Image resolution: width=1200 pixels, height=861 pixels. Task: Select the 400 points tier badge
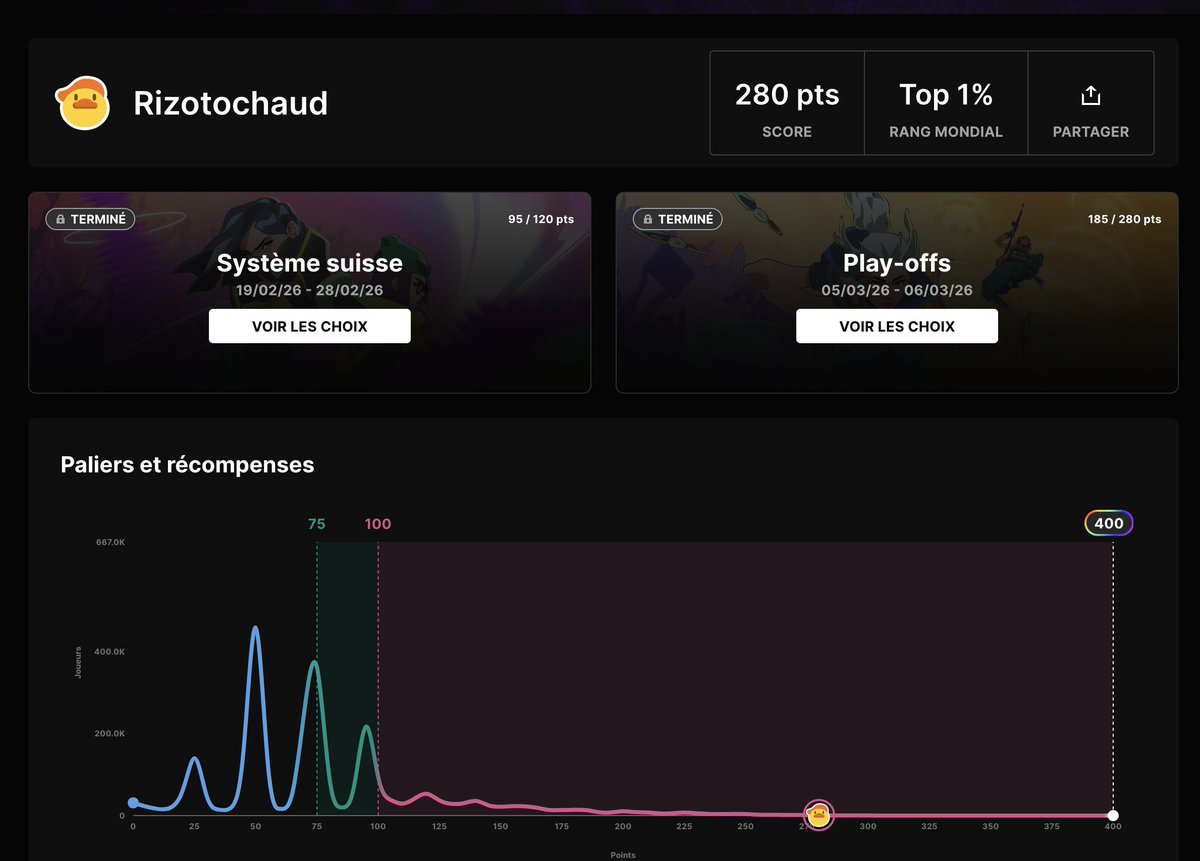coord(1109,523)
